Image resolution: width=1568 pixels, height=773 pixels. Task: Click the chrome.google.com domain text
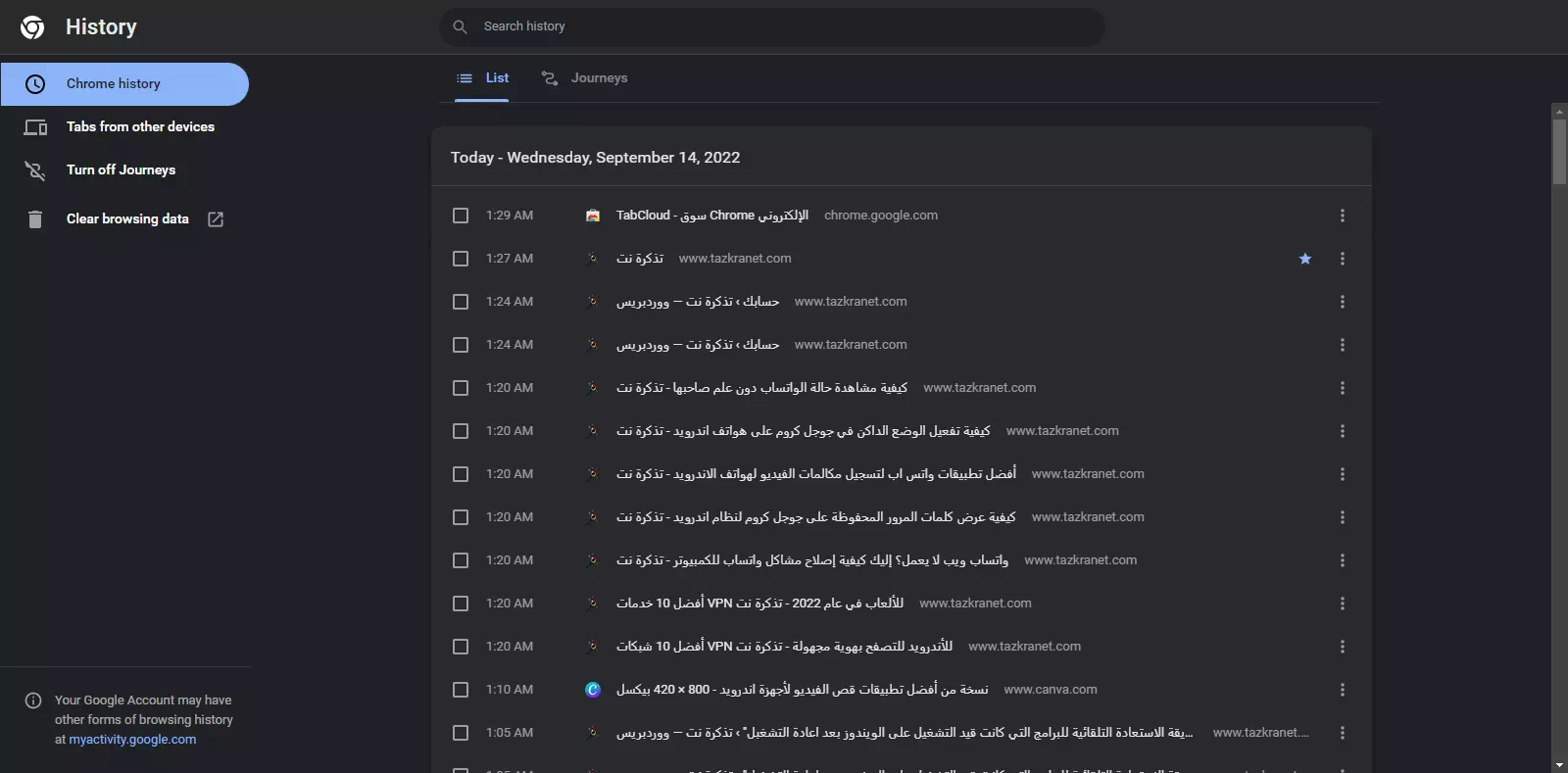pyautogui.click(x=881, y=216)
